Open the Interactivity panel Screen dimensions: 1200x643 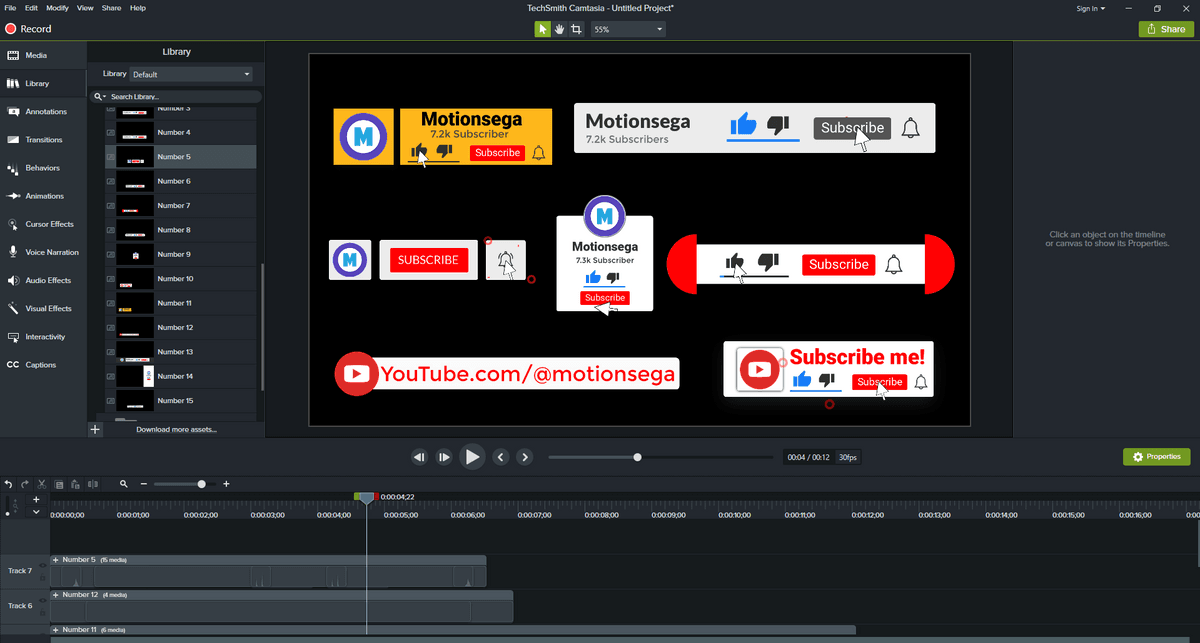pos(43,337)
